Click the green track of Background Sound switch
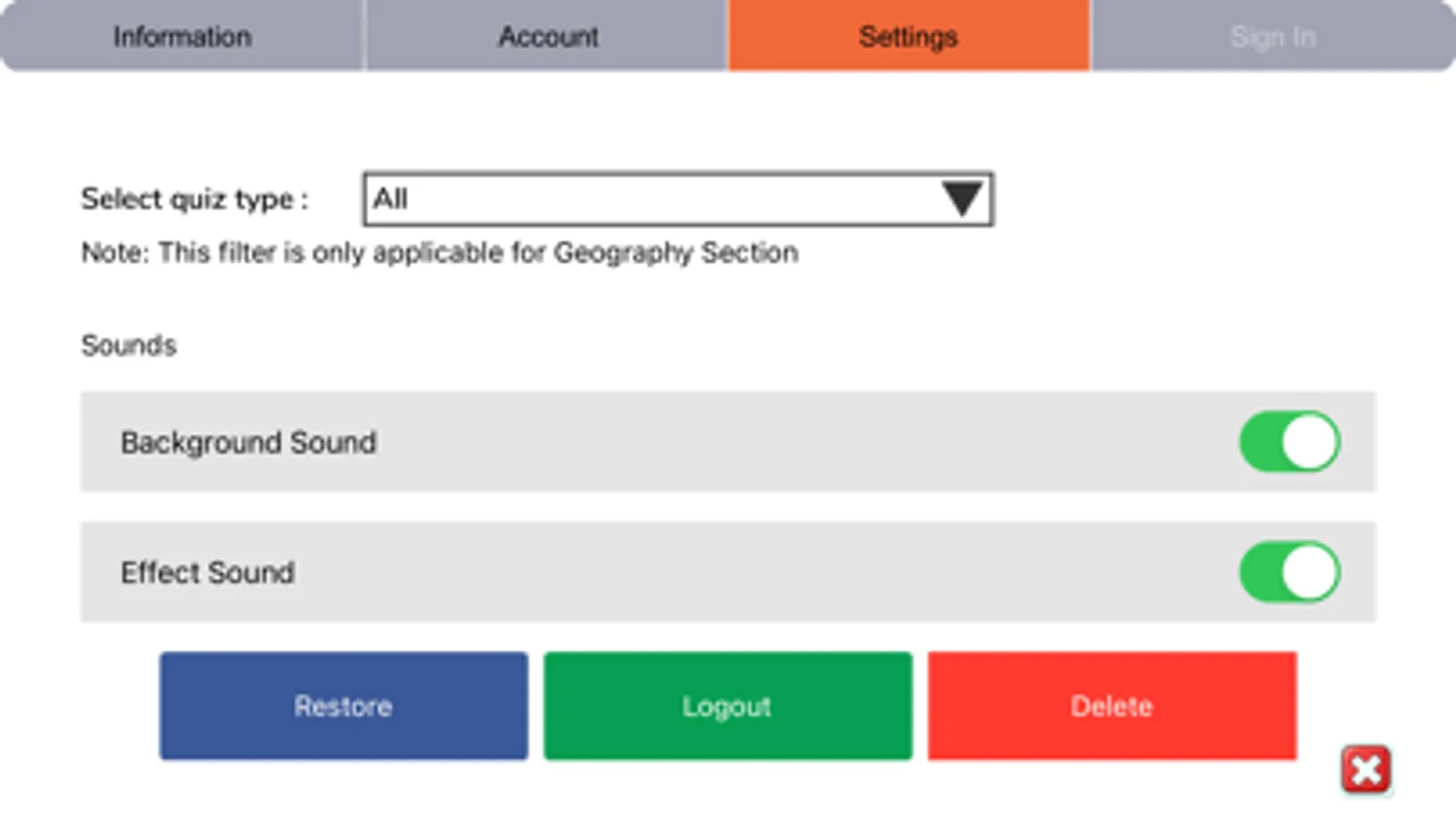Image resolution: width=1456 pixels, height=820 pixels. pyautogui.click(x=1260, y=442)
